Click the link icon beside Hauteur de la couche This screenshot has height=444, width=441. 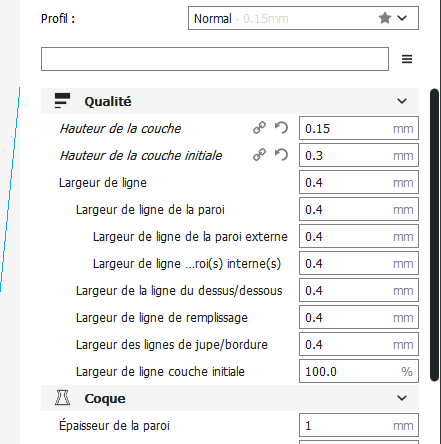click(259, 128)
